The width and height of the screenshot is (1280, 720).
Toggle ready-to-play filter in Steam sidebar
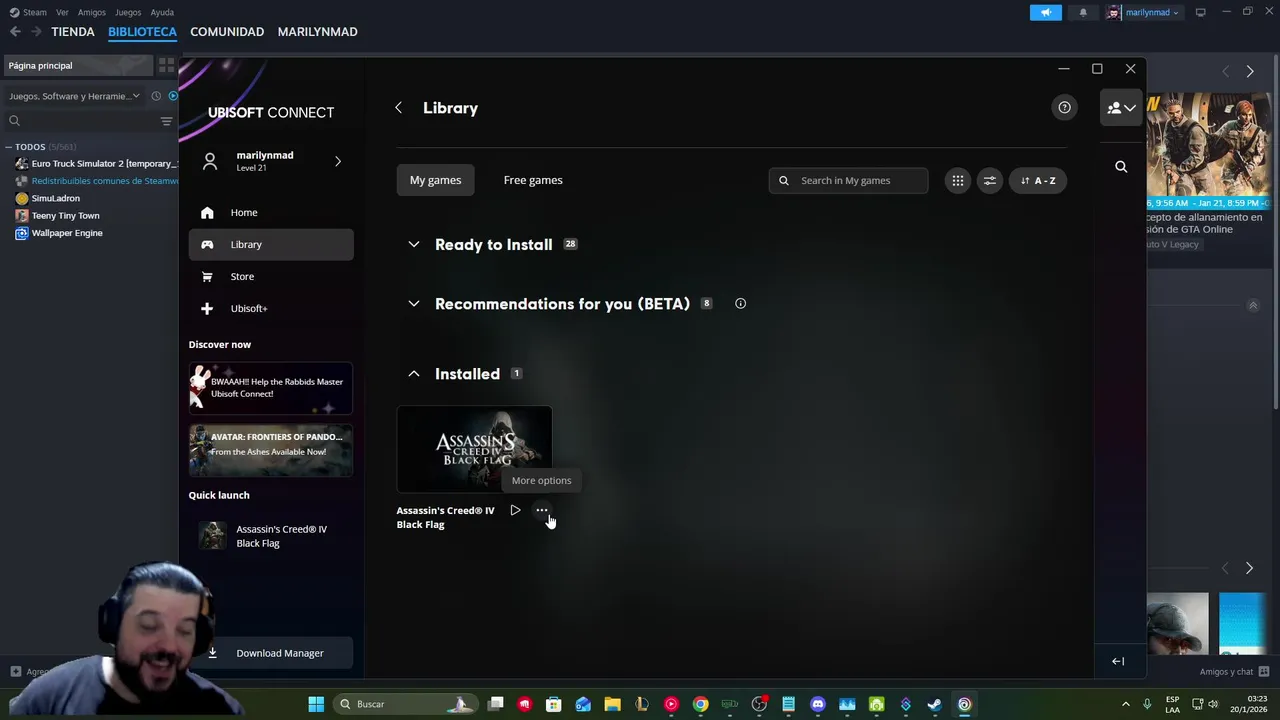pyautogui.click(x=173, y=96)
